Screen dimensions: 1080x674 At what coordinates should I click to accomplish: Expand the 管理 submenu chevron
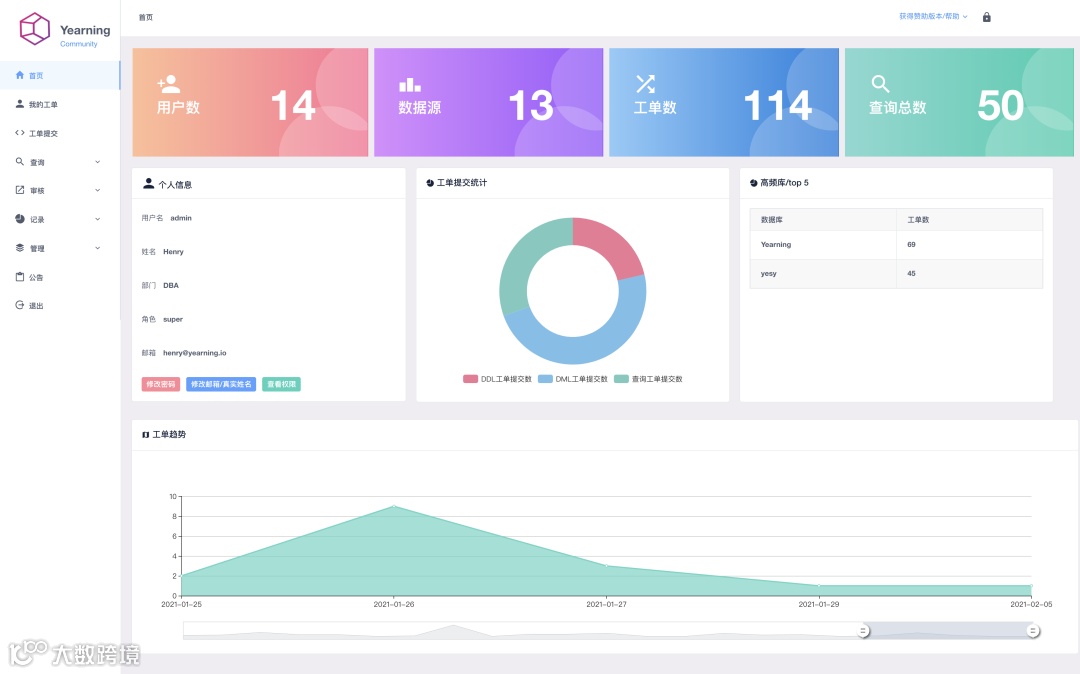[97, 248]
